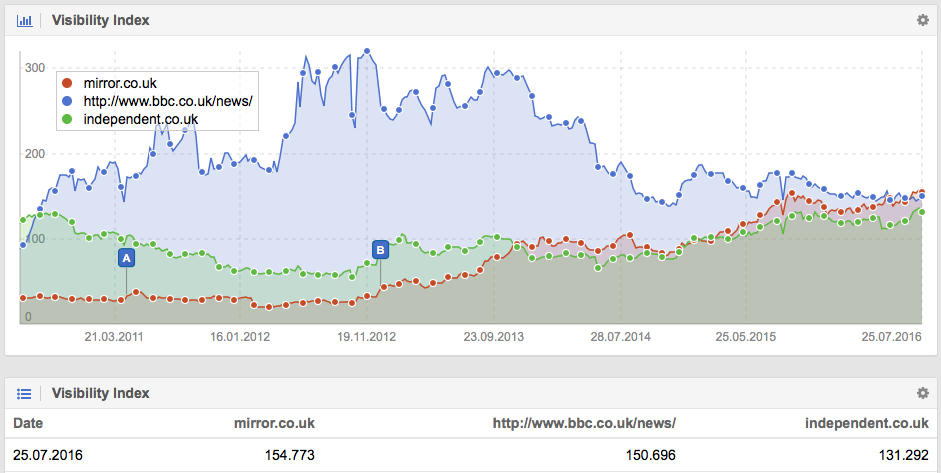
Task: Click x-axis label 21.03.2011
Action: 113,337
